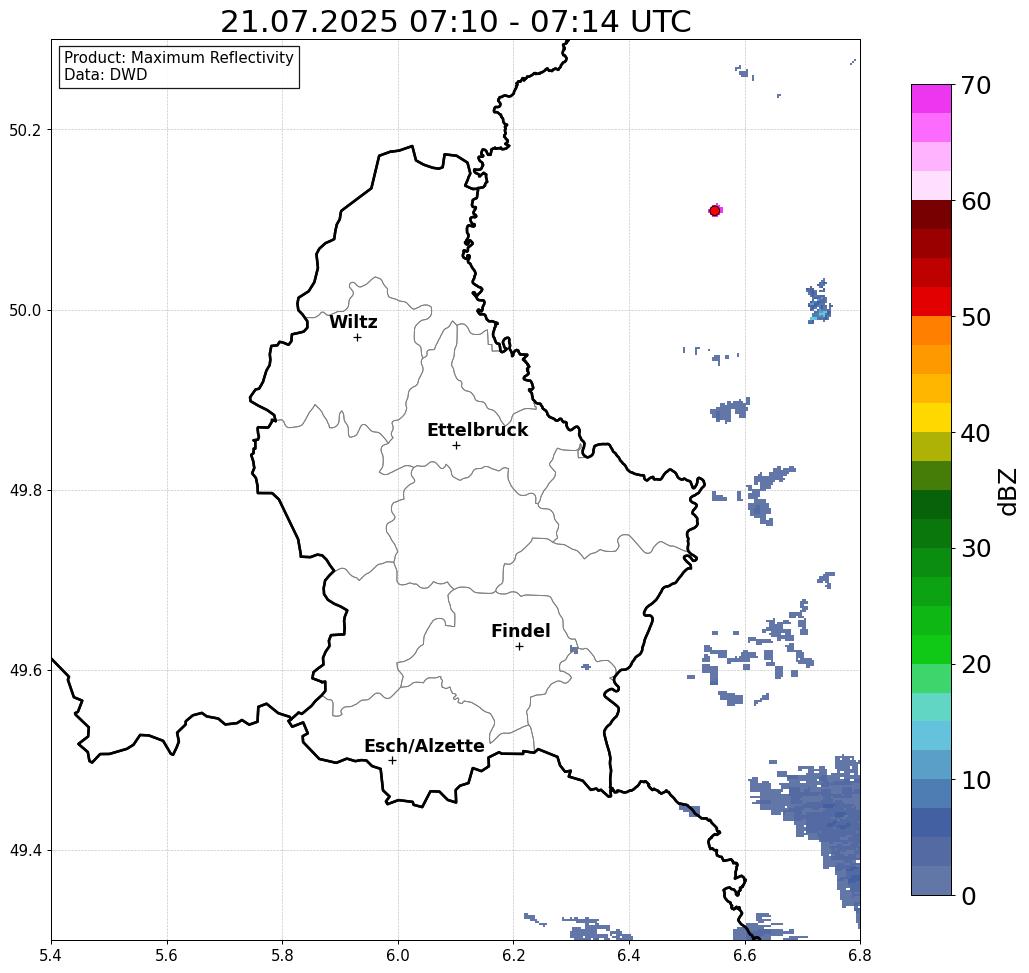1029x973 pixels.
Task: Click the latitude tick label 49.8
Action: coord(25,491)
